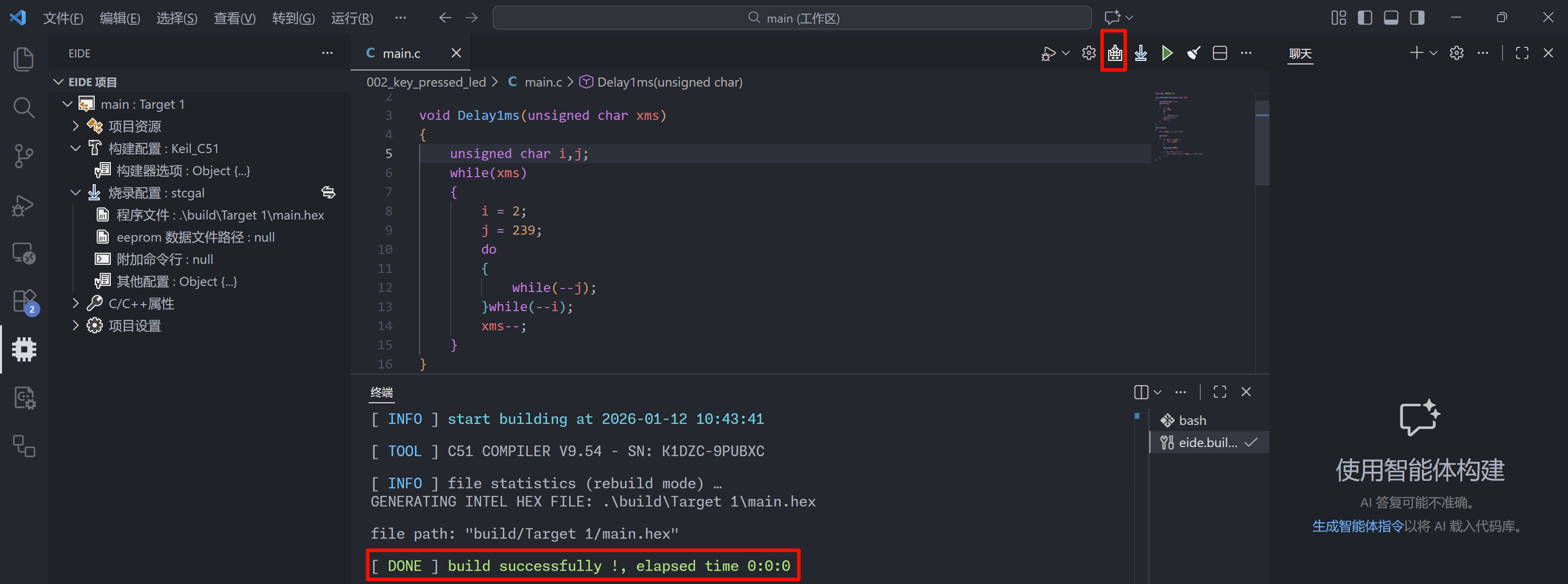
Task: Click the editor vertical scrollbar slider
Action: pos(1262,143)
